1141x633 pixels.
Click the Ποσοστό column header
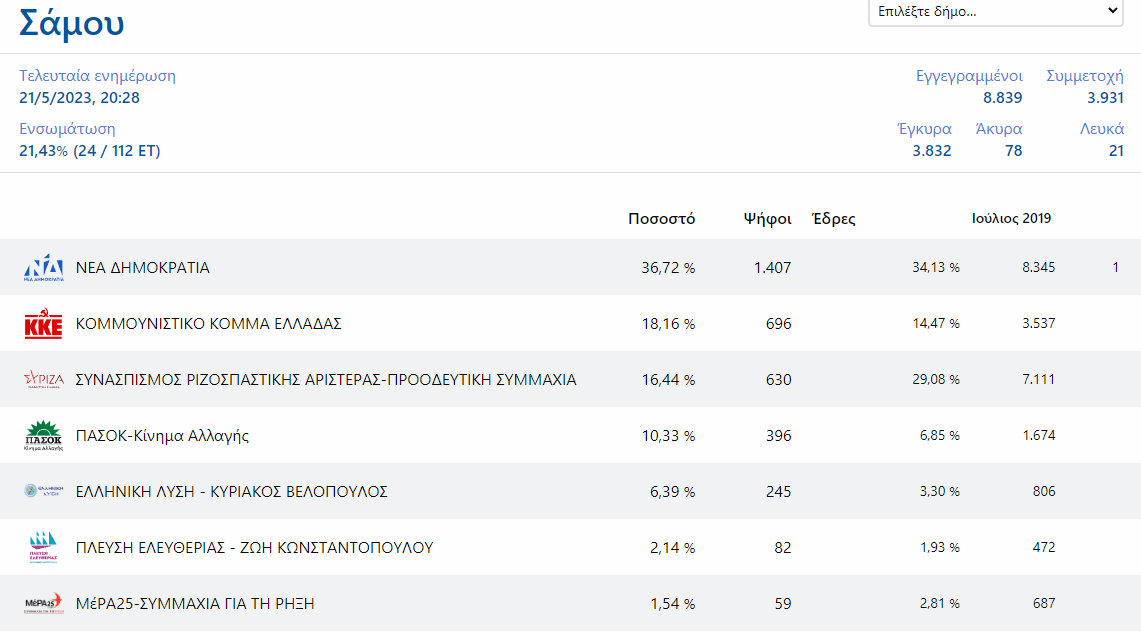661,218
